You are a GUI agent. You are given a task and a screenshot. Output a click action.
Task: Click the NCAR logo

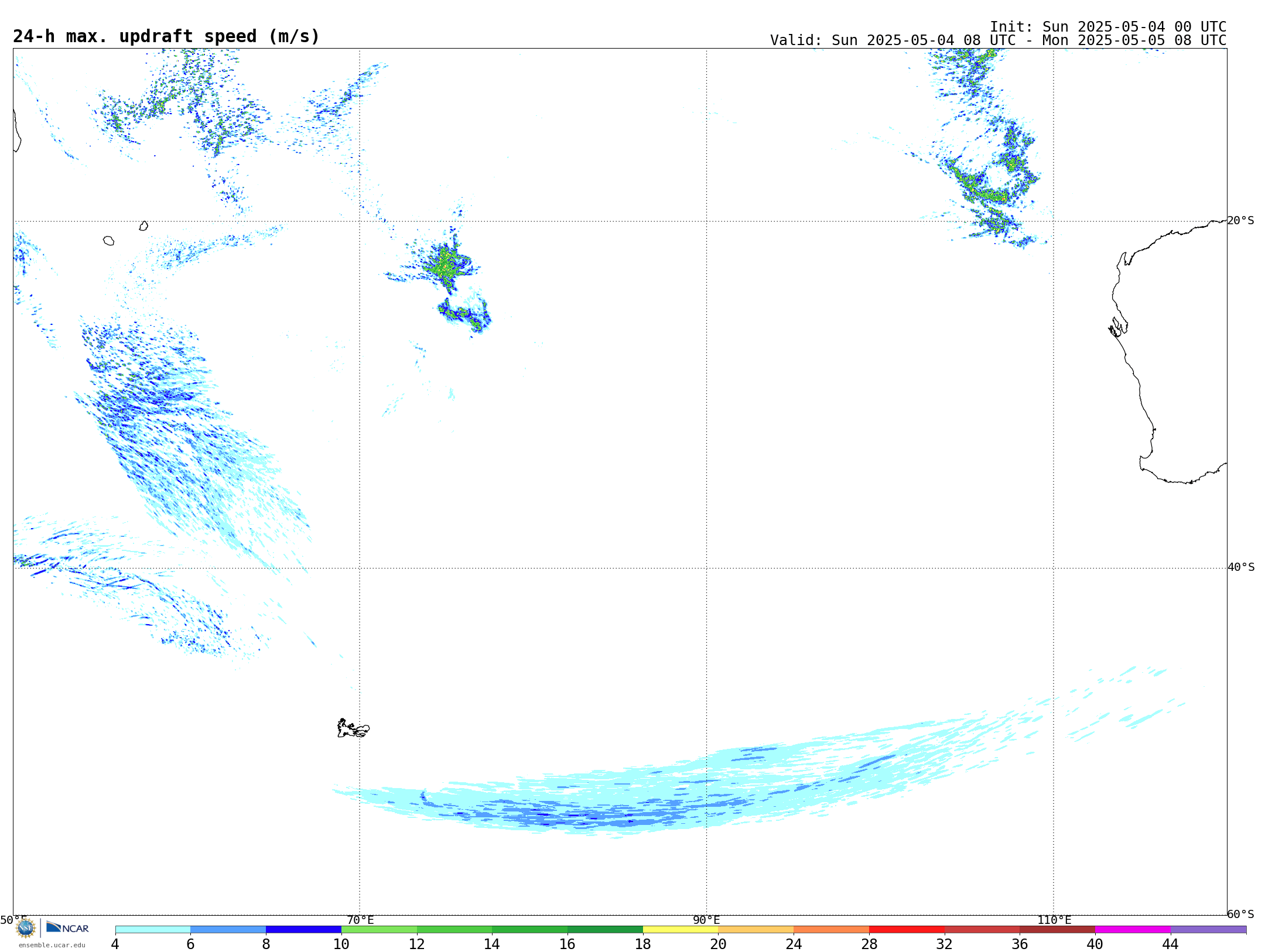click(67, 927)
